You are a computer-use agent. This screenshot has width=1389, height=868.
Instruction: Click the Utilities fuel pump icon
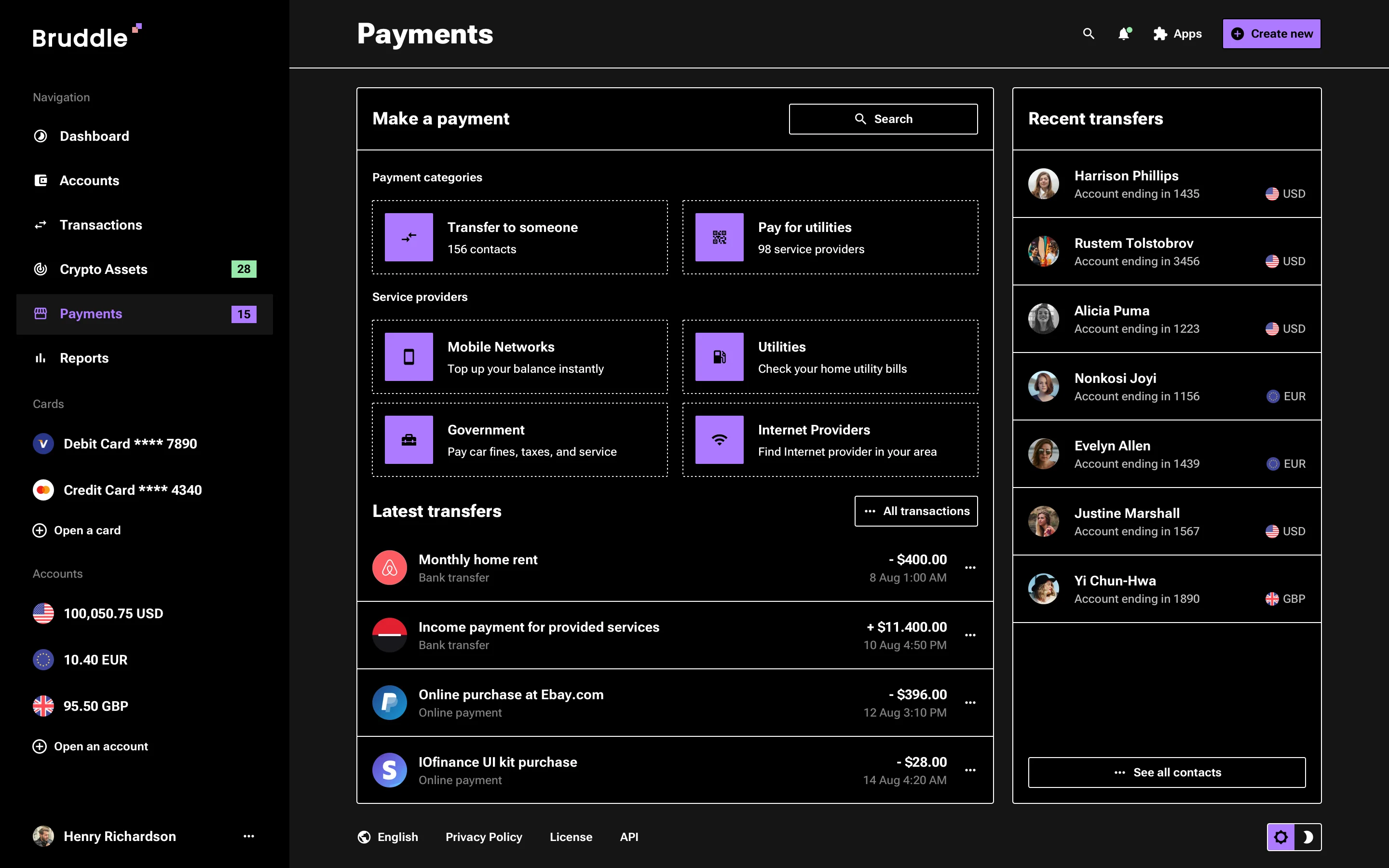(x=719, y=356)
